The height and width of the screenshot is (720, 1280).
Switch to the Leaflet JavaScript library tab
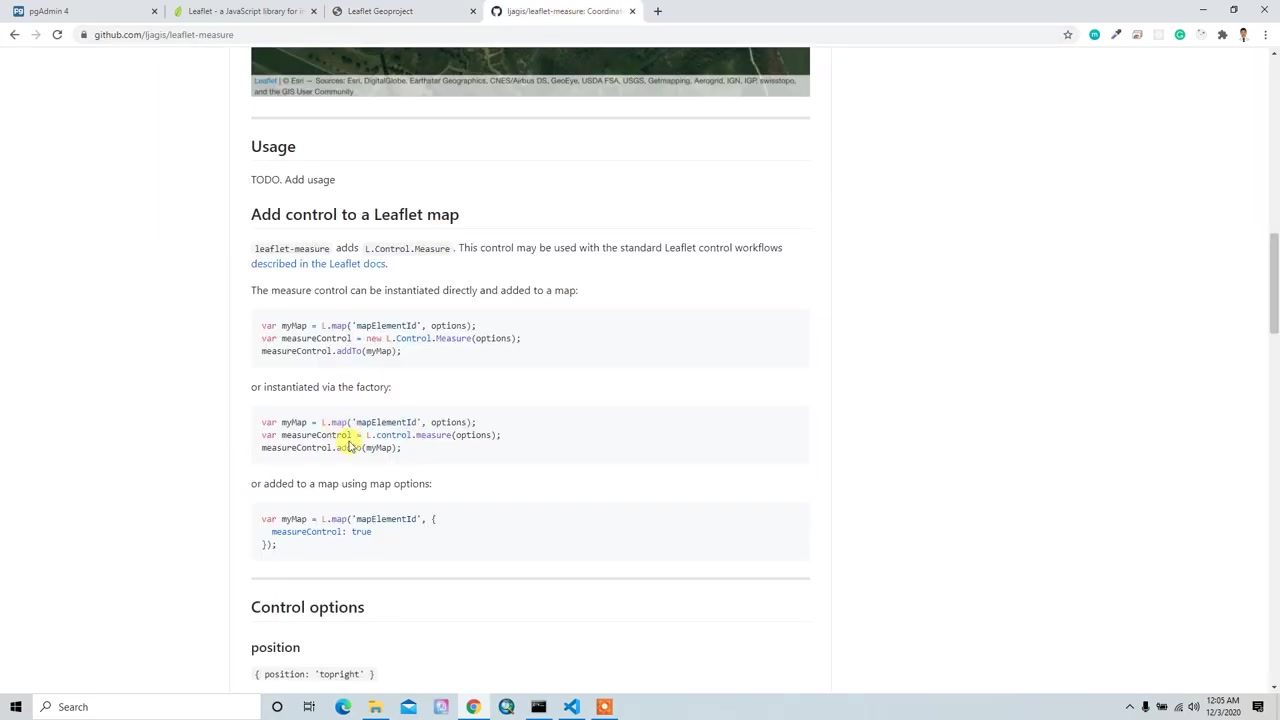pos(244,11)
